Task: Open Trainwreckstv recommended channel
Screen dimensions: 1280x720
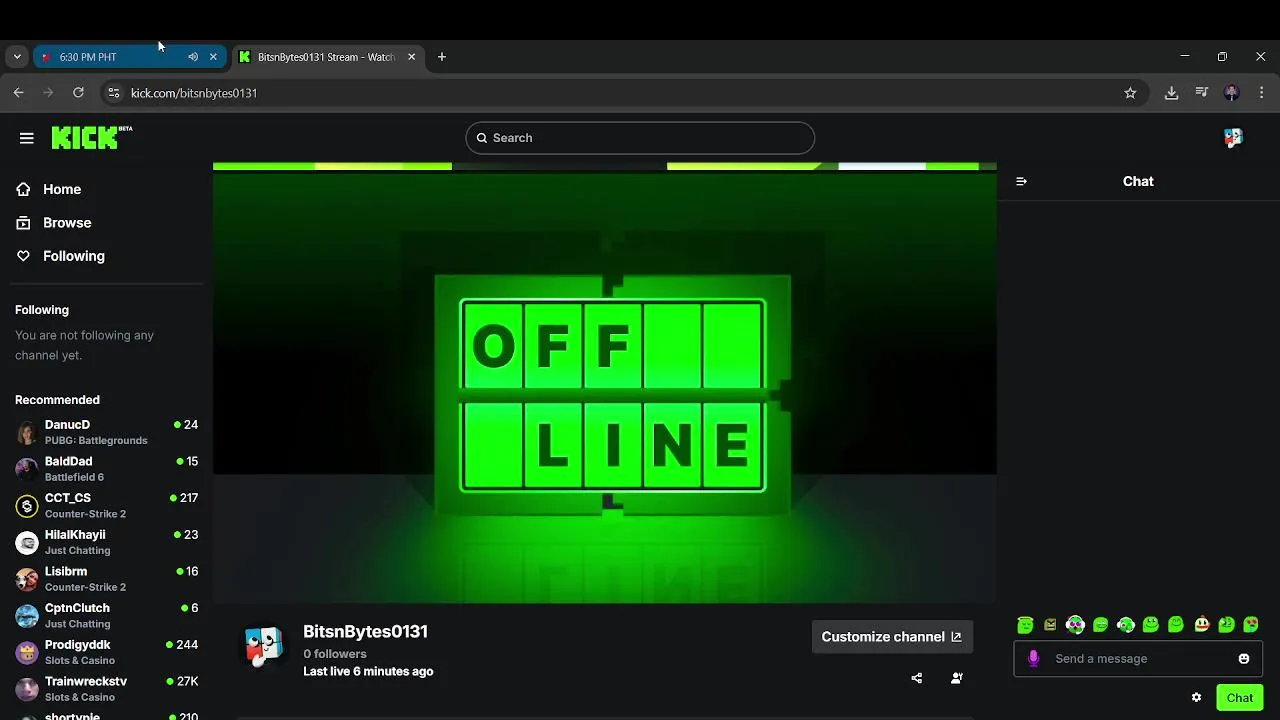Action: click(107, 689)
